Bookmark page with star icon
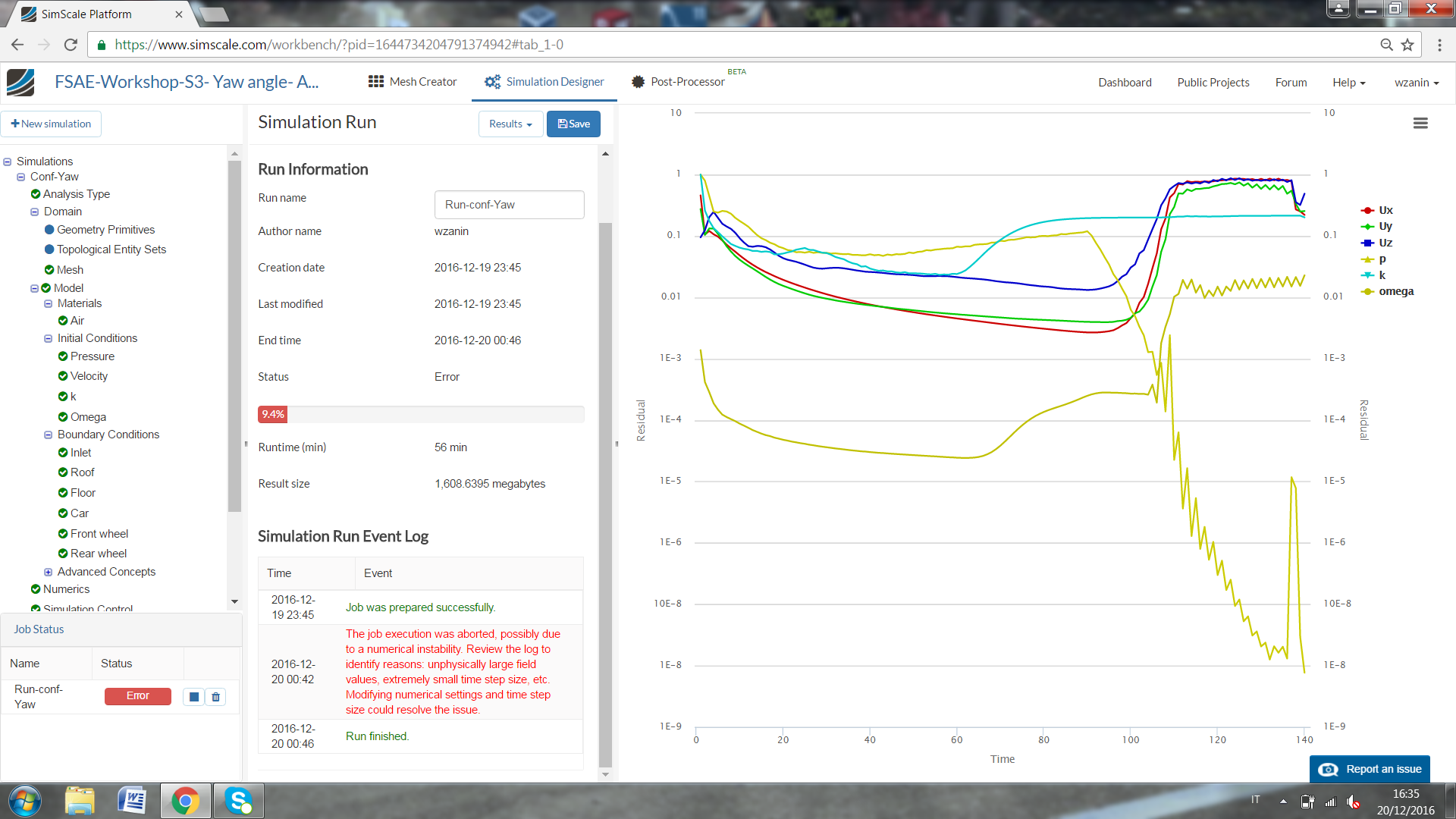The width and height of the screenshot is (1456, 819). (x=1407, y=45)
